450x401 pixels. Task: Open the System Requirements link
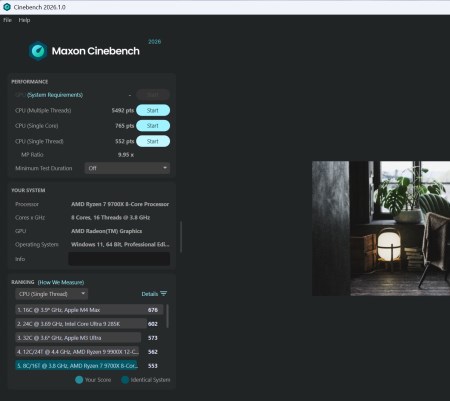tap(55, 95)
